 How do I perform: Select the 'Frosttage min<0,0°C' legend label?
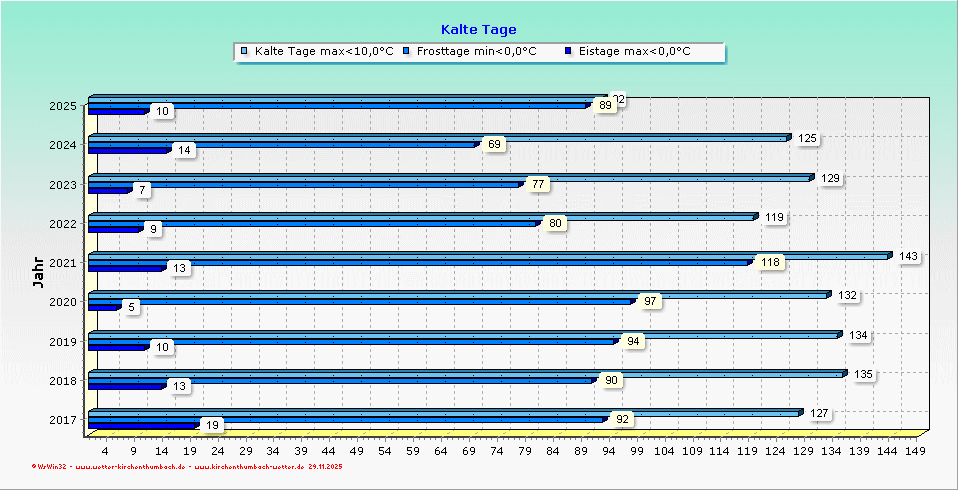(477, 51)
